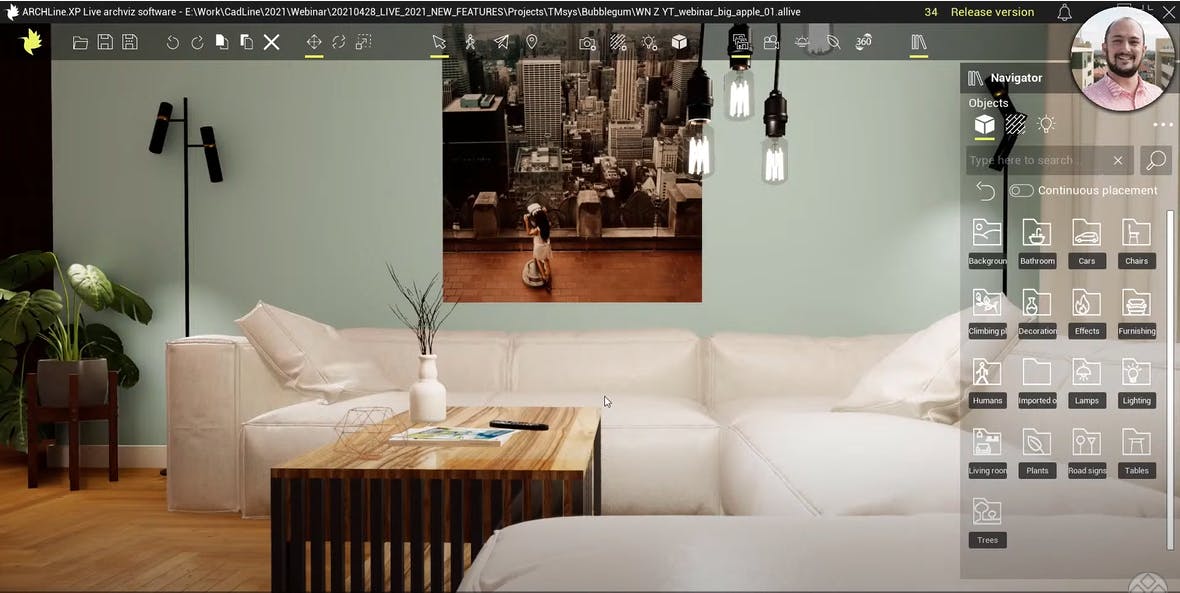
Task: Open the video camera recording tool
Action: [x=771, y=42]
